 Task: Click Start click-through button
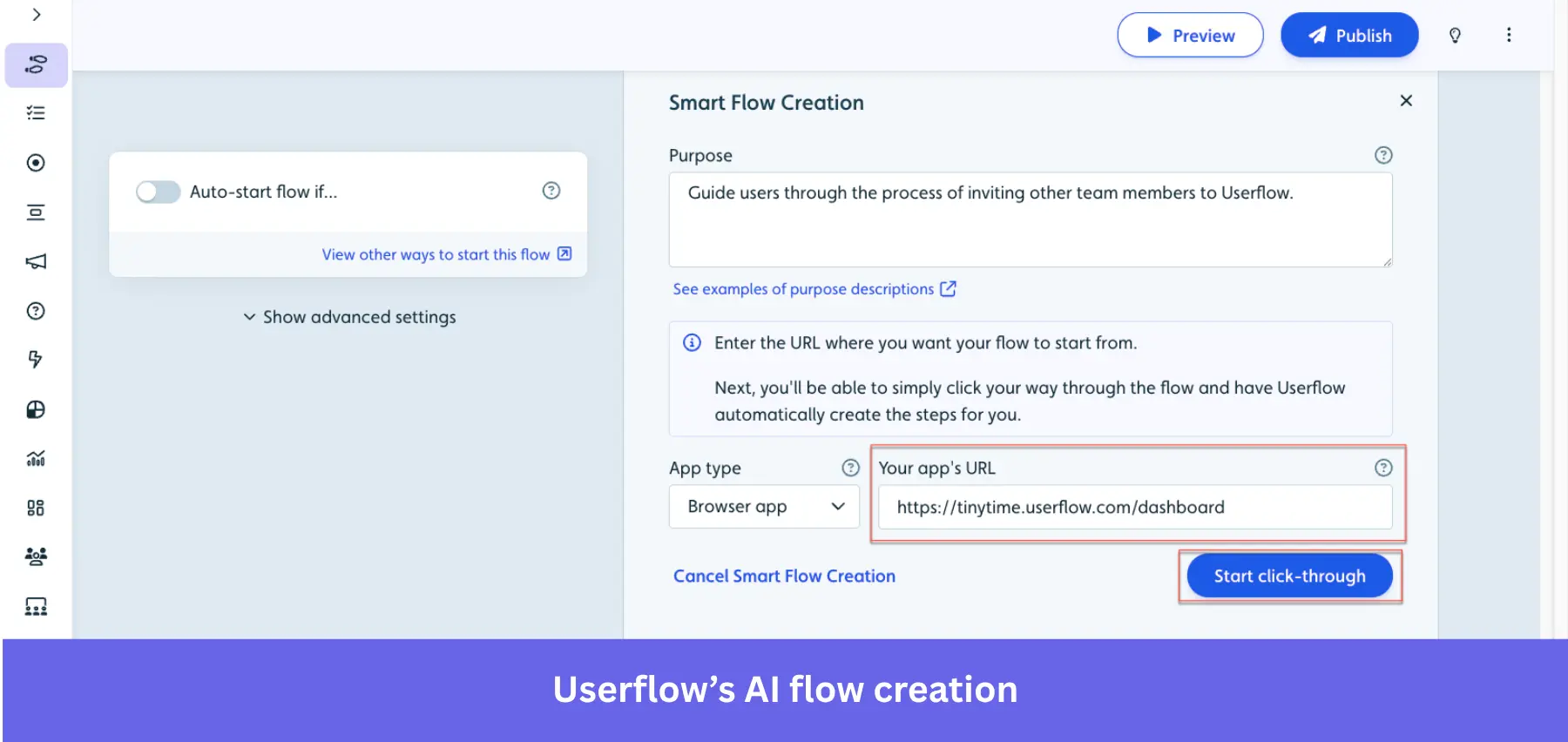click(1289, 576)
